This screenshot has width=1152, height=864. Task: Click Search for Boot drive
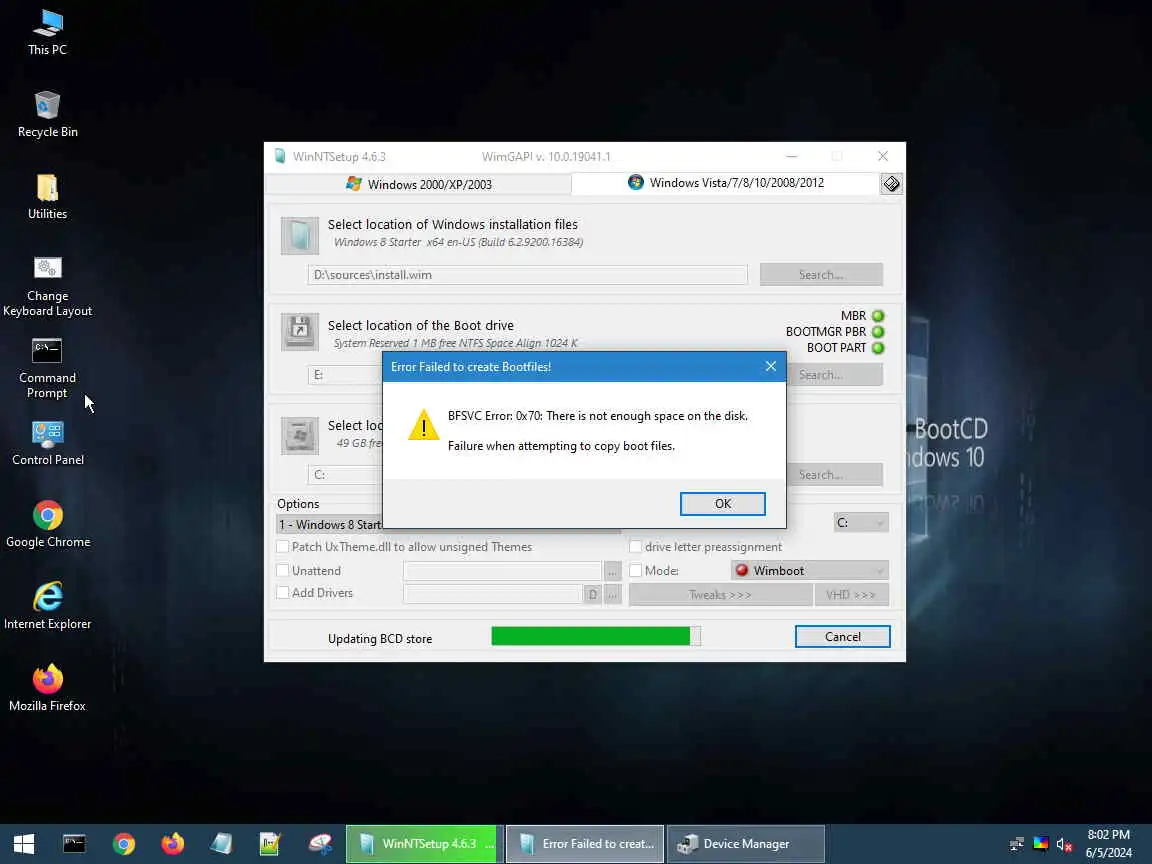click(x=835, y=375)
